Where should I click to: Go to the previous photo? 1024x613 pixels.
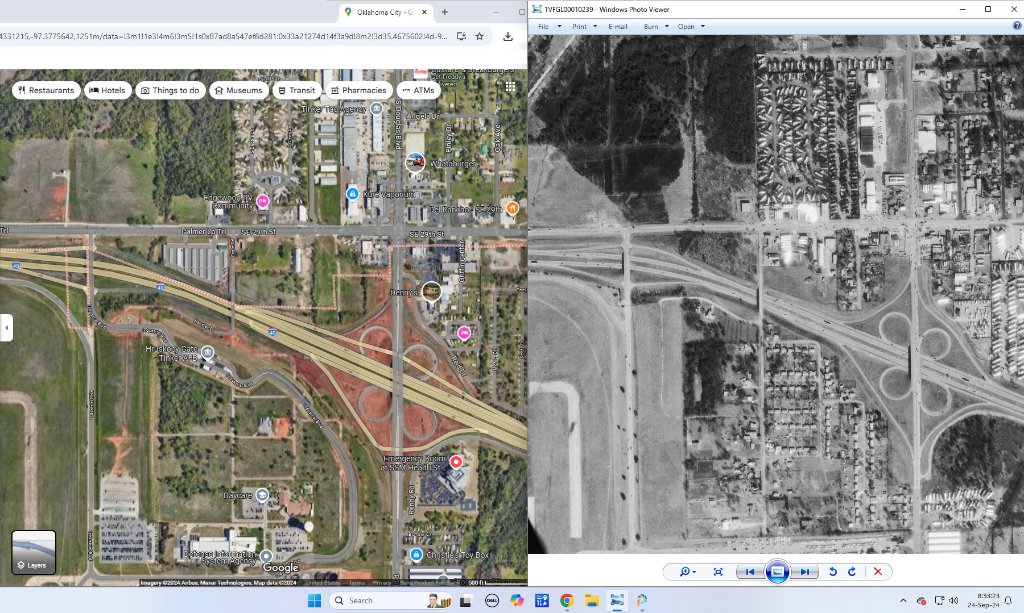coord(748,571)
